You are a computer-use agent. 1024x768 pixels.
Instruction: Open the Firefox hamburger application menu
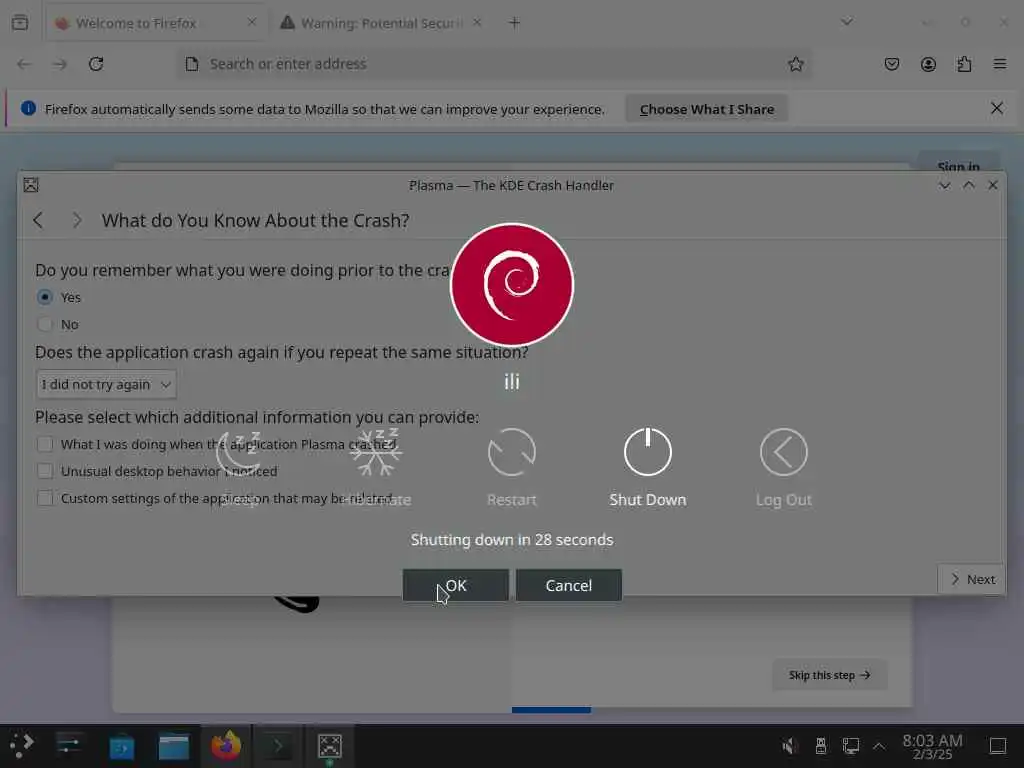pyautogui.click(x=1000, y=64)
